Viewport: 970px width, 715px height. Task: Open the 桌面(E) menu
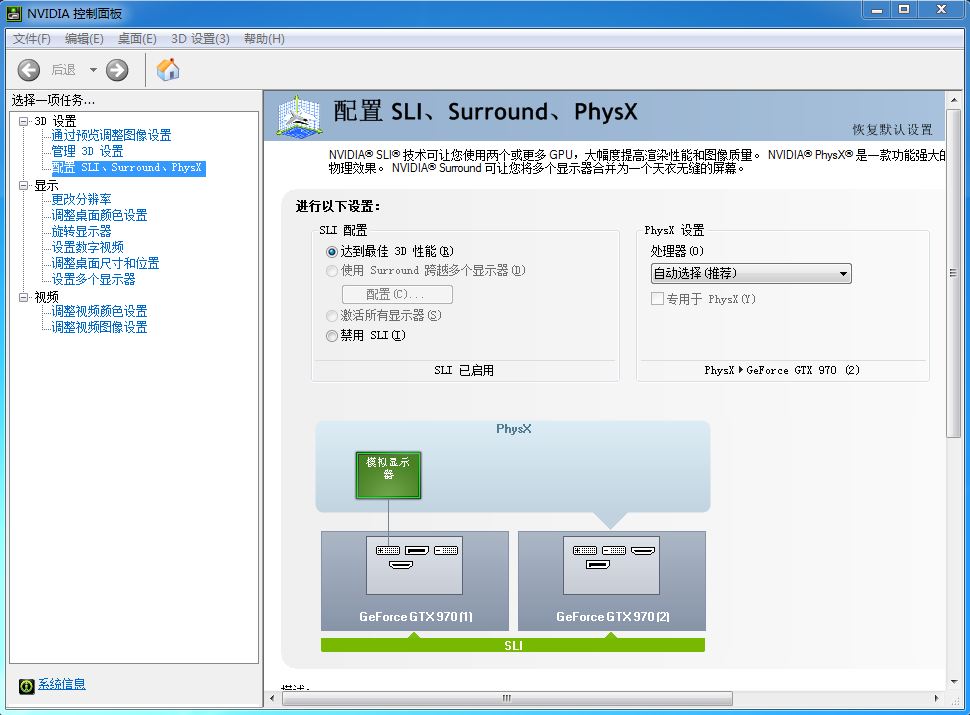point(137,38)
